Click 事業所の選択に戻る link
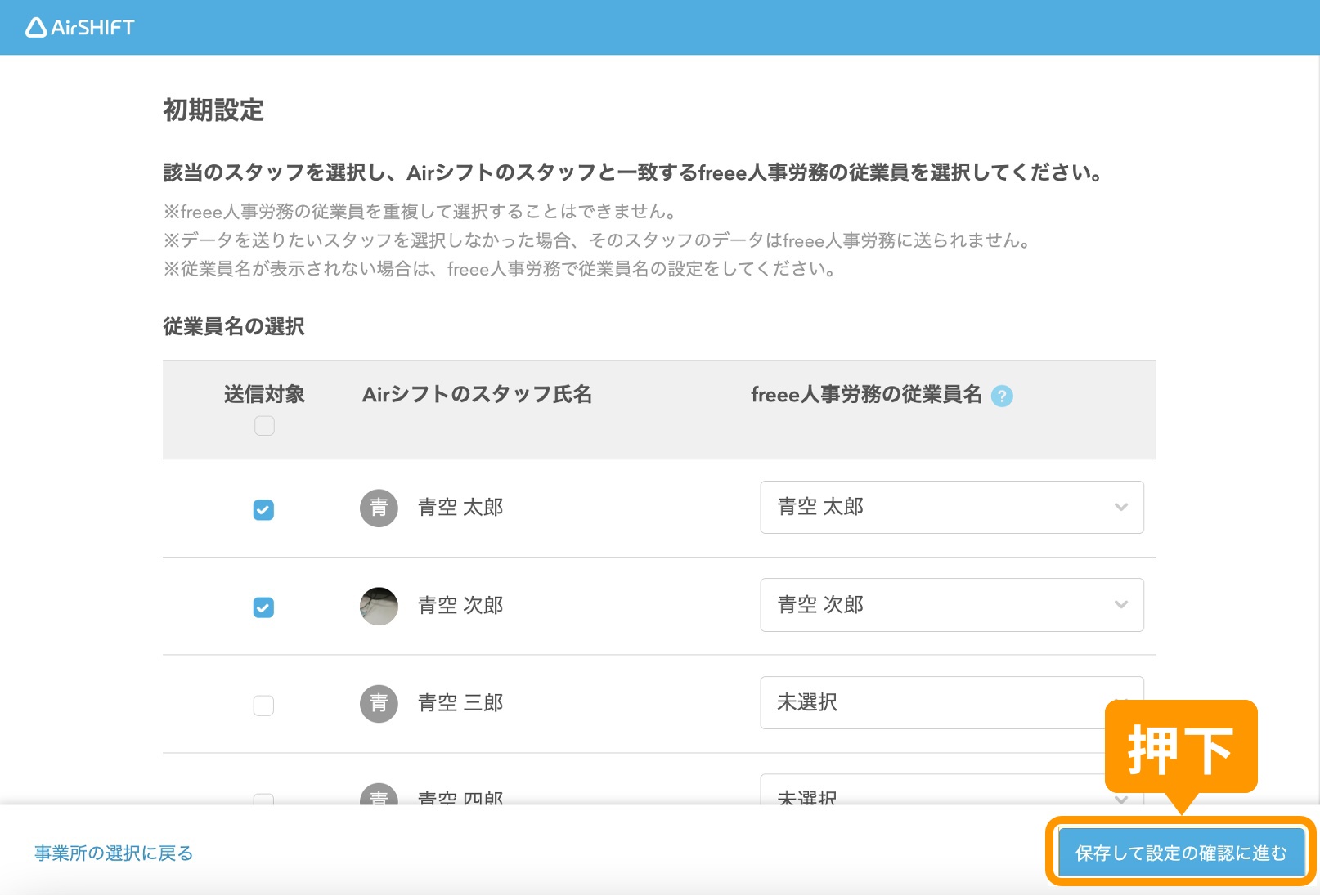 (x=114, y=853)
